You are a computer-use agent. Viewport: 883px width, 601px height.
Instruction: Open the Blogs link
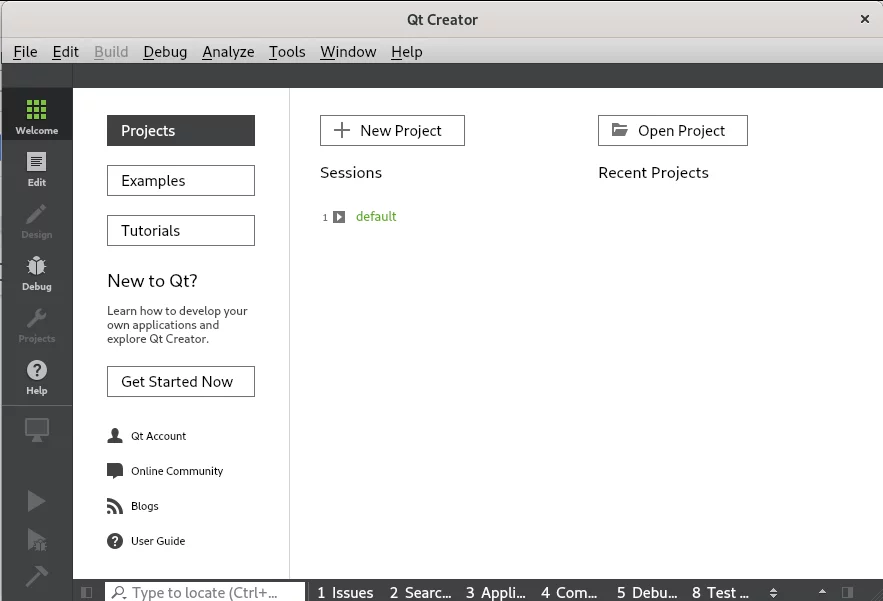click(x=145, y=506)
